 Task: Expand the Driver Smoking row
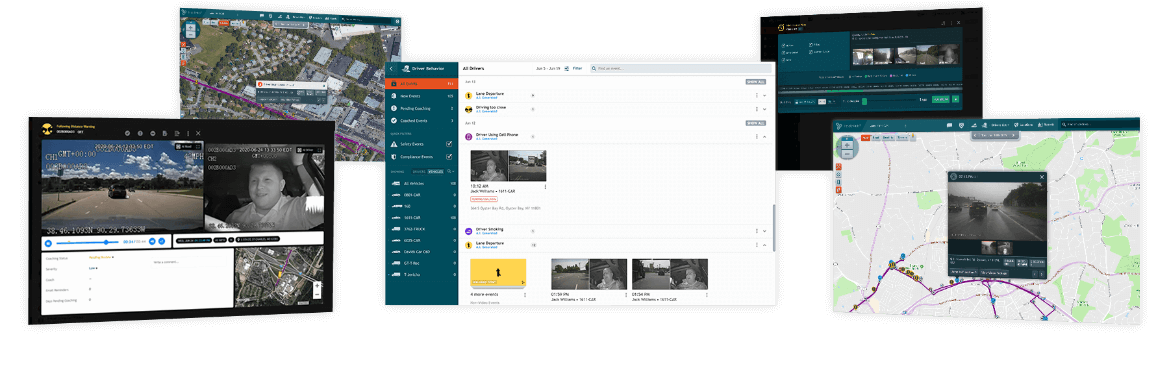click(765, 231)
